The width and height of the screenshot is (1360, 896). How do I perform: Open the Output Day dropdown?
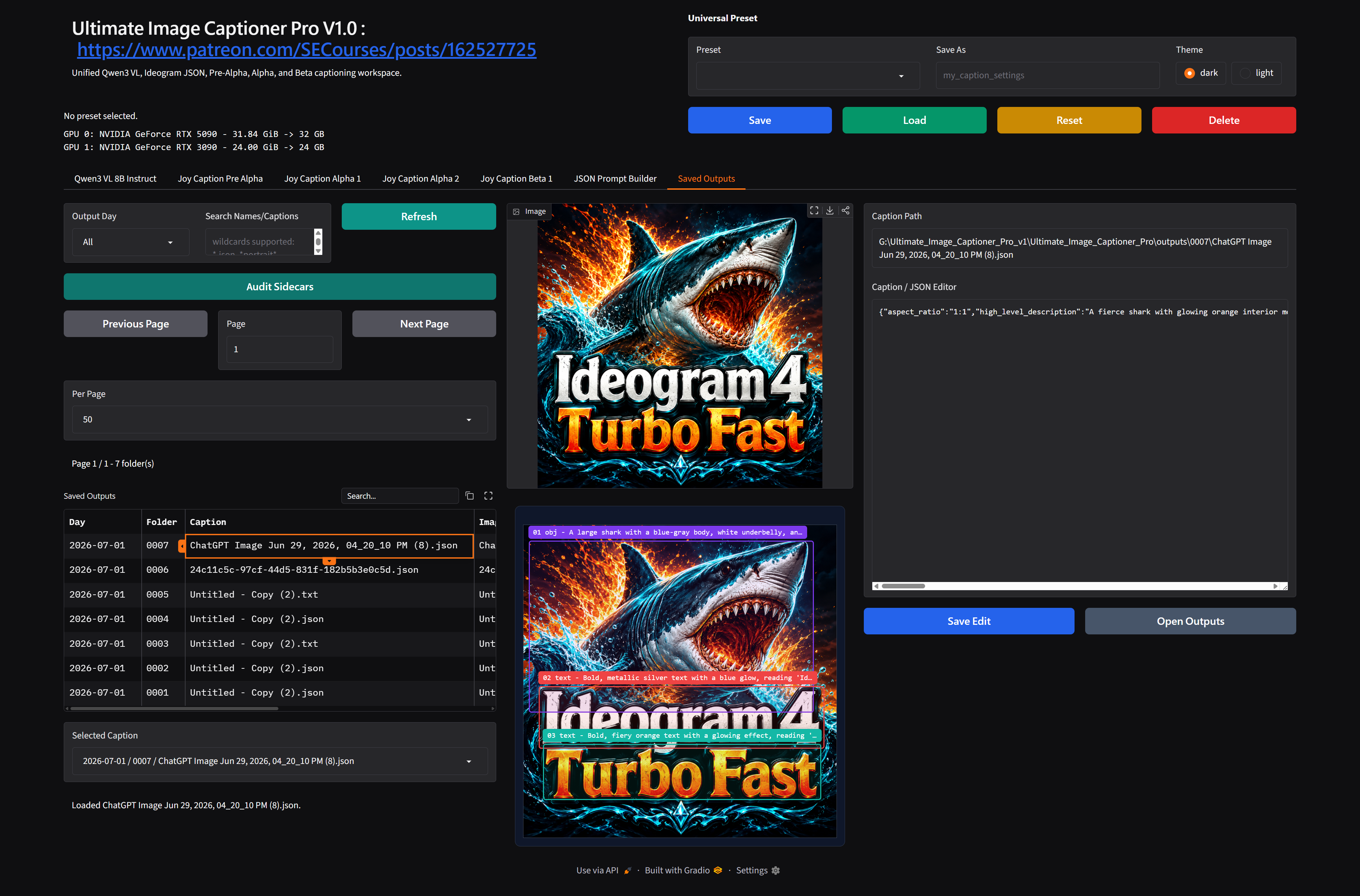click(130, 242)
